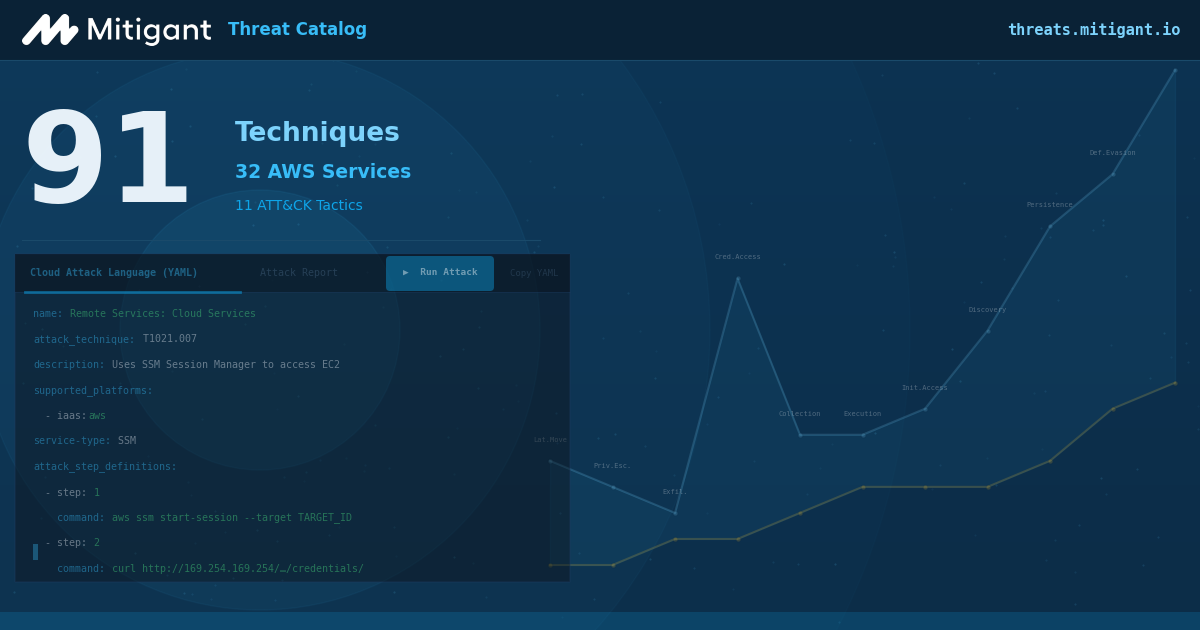The width and height of the screenshot is (1200, 630).
Task: Click the Persistence chart point
Action: click(x=1050, y=226)
